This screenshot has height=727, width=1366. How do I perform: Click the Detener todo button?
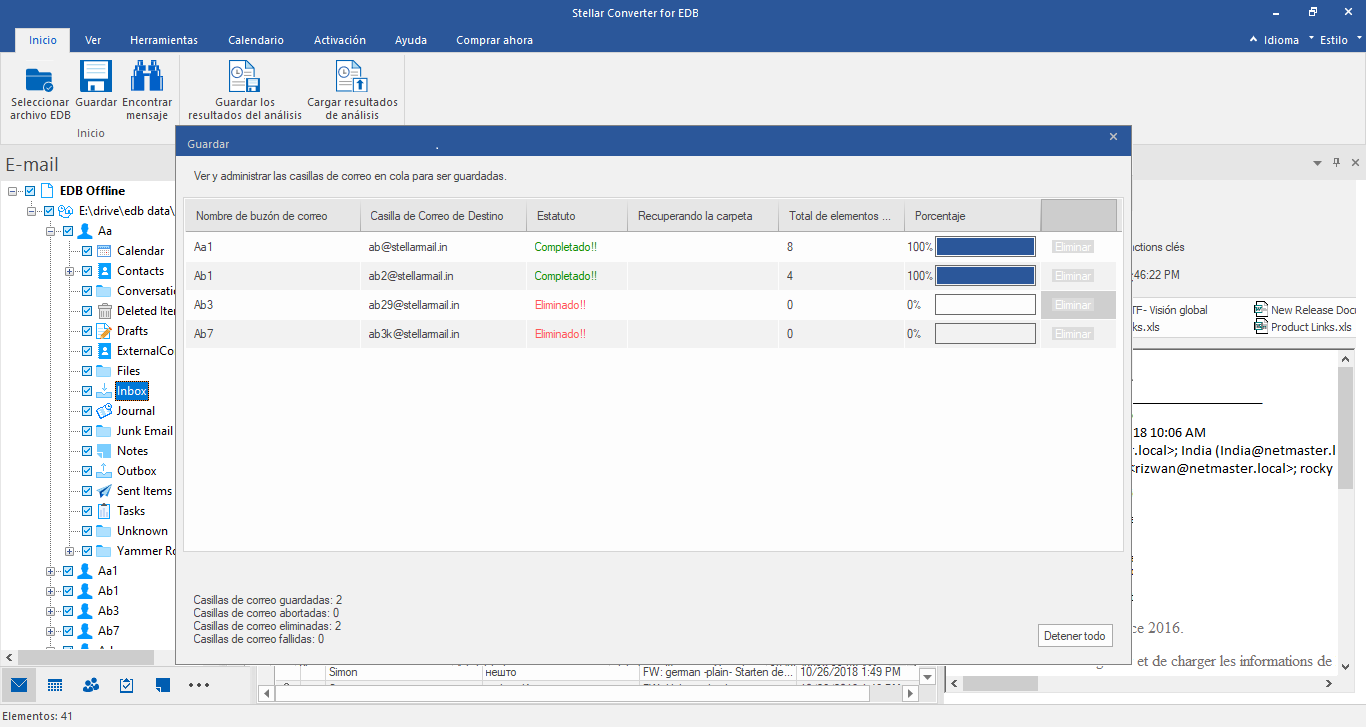(1075, 636)
